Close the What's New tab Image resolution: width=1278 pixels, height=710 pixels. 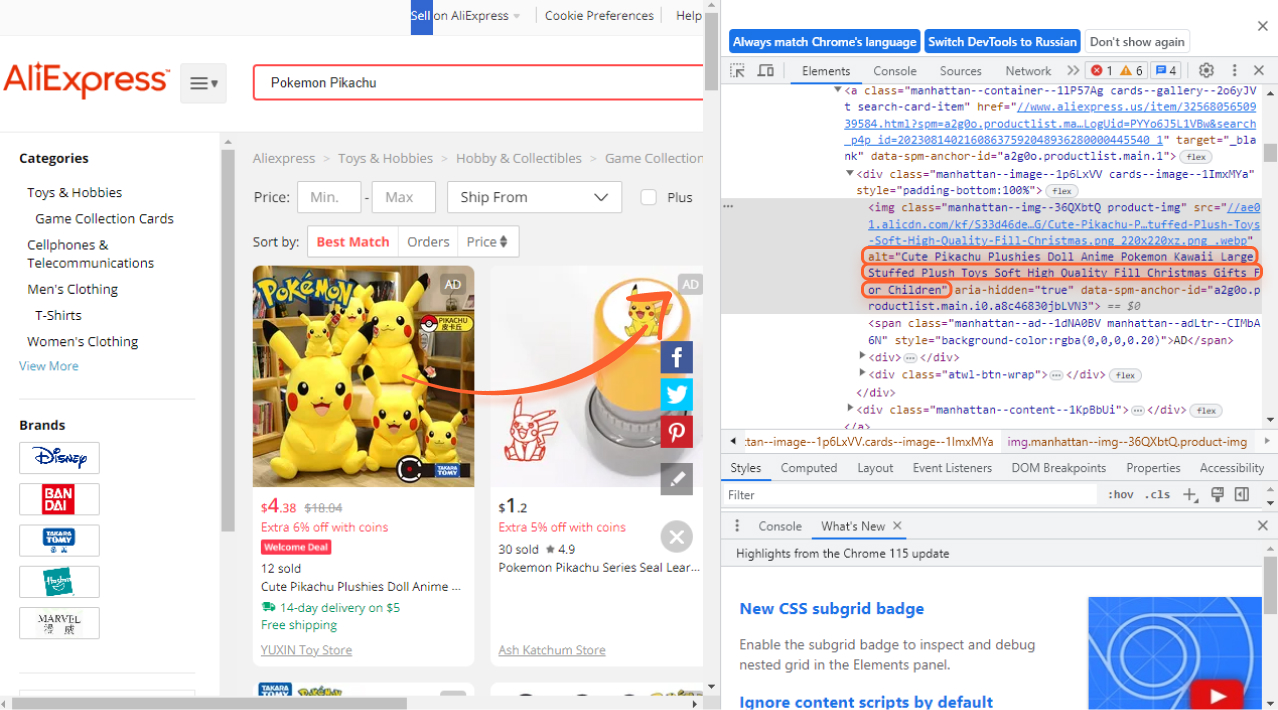click(897, 526)
